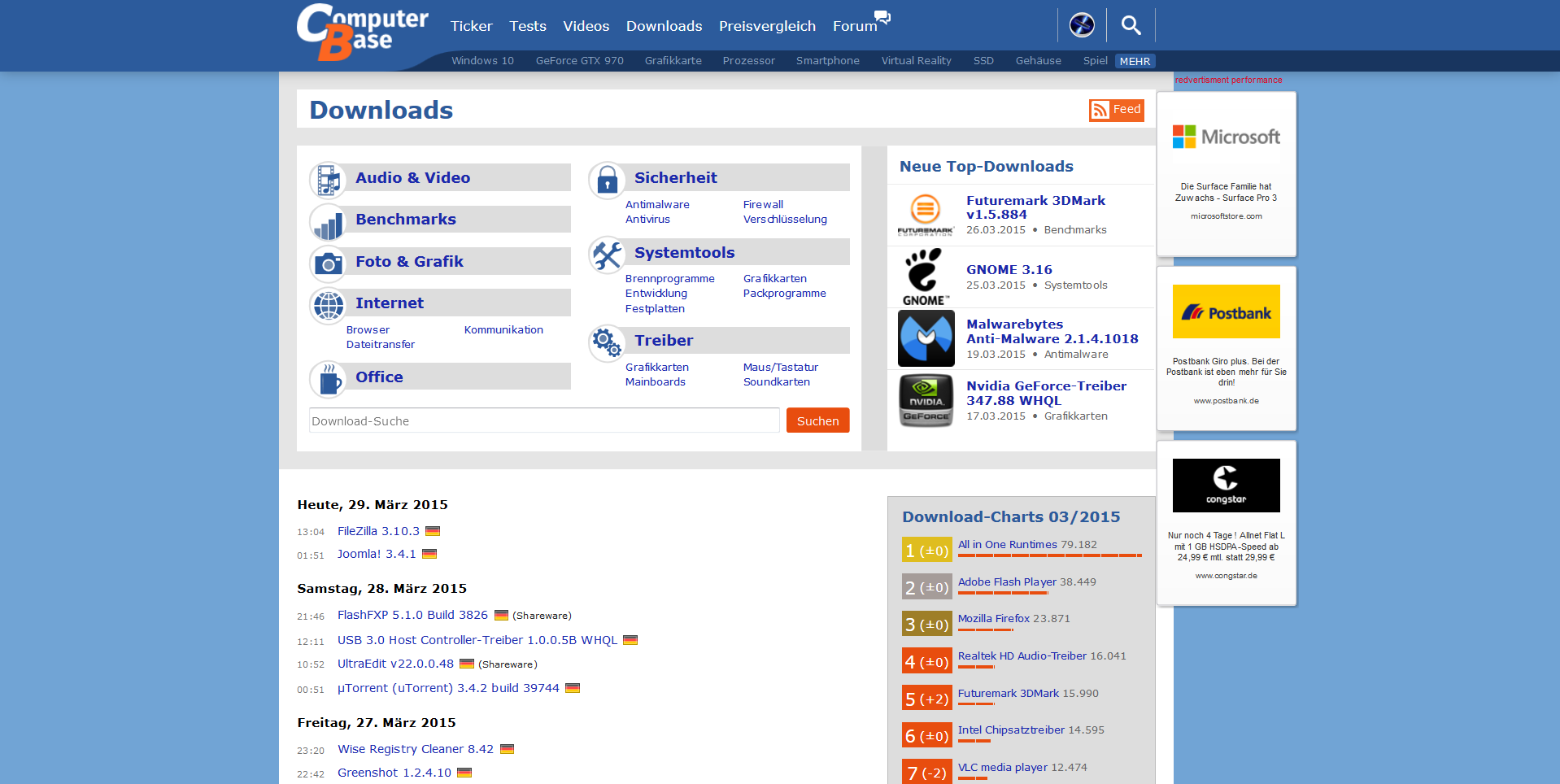Viewport: 1560px width, 784px height.
Task: Open the Wise Registry Cleaner 8.42 link
Action: coord(416,749)
